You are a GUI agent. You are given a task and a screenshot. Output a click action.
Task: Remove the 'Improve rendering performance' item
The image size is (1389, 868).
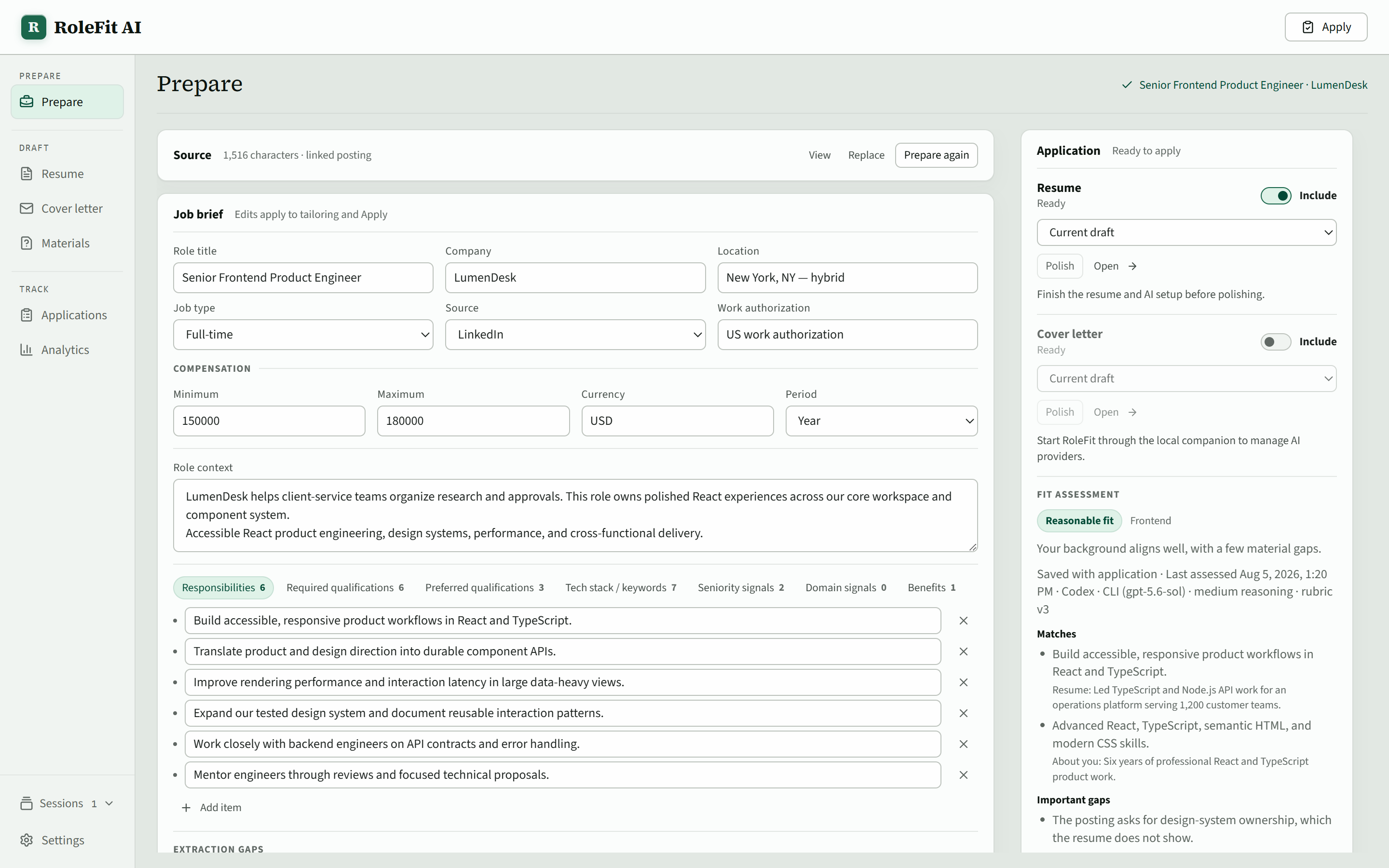click(x=964, y=682)
